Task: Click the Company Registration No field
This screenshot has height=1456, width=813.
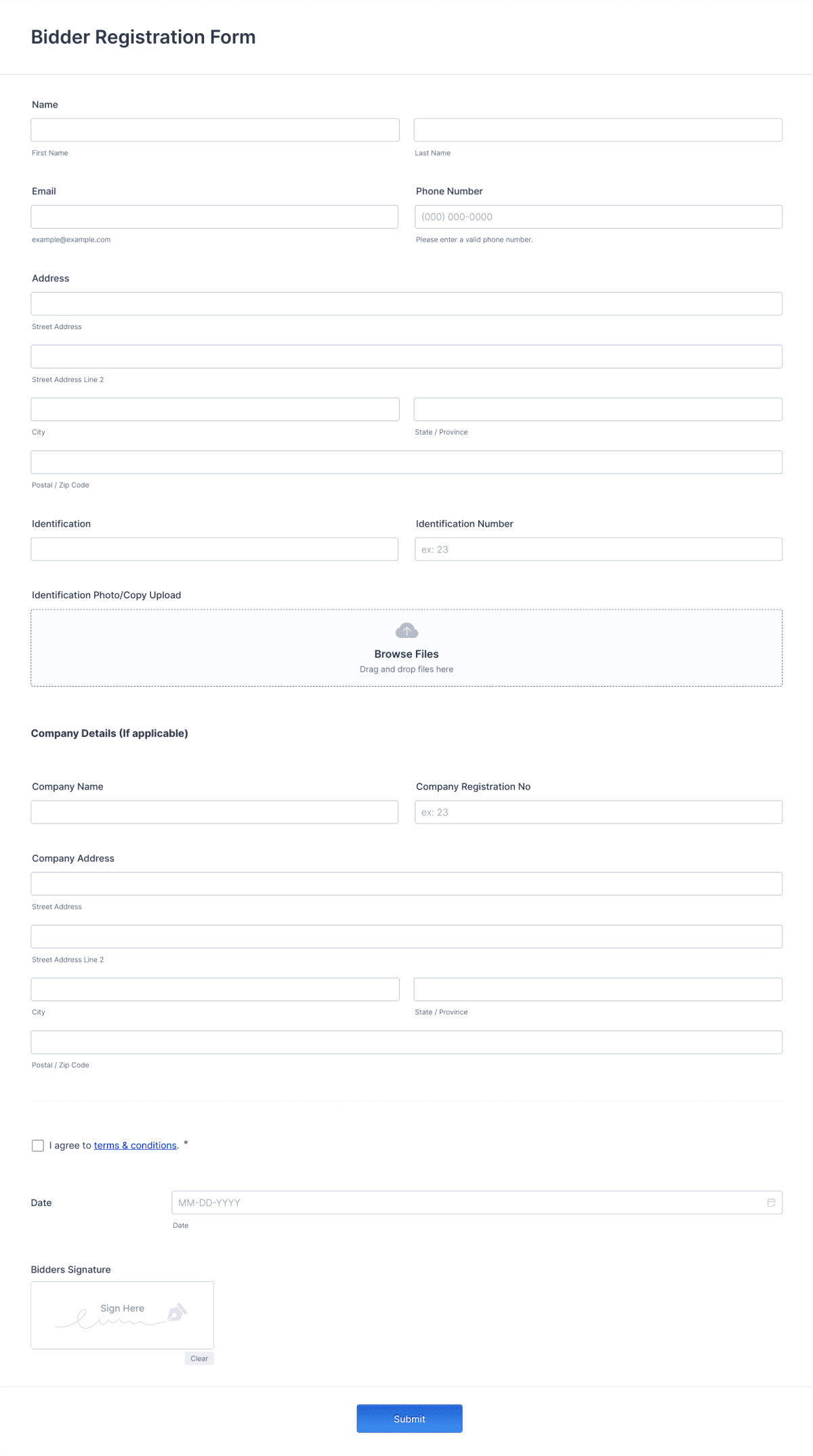Action: [598, 811]
